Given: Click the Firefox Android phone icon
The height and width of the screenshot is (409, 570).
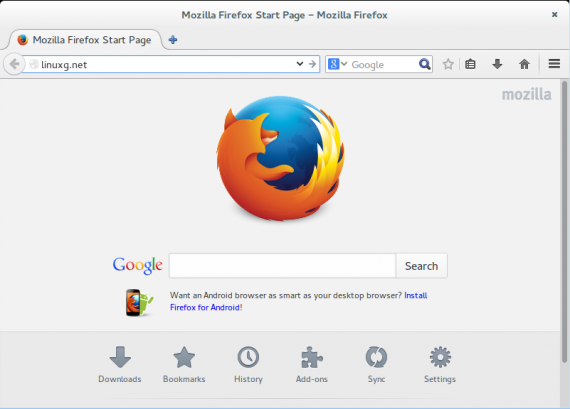Looking at the screenshot, I should [x=139, y=302].
